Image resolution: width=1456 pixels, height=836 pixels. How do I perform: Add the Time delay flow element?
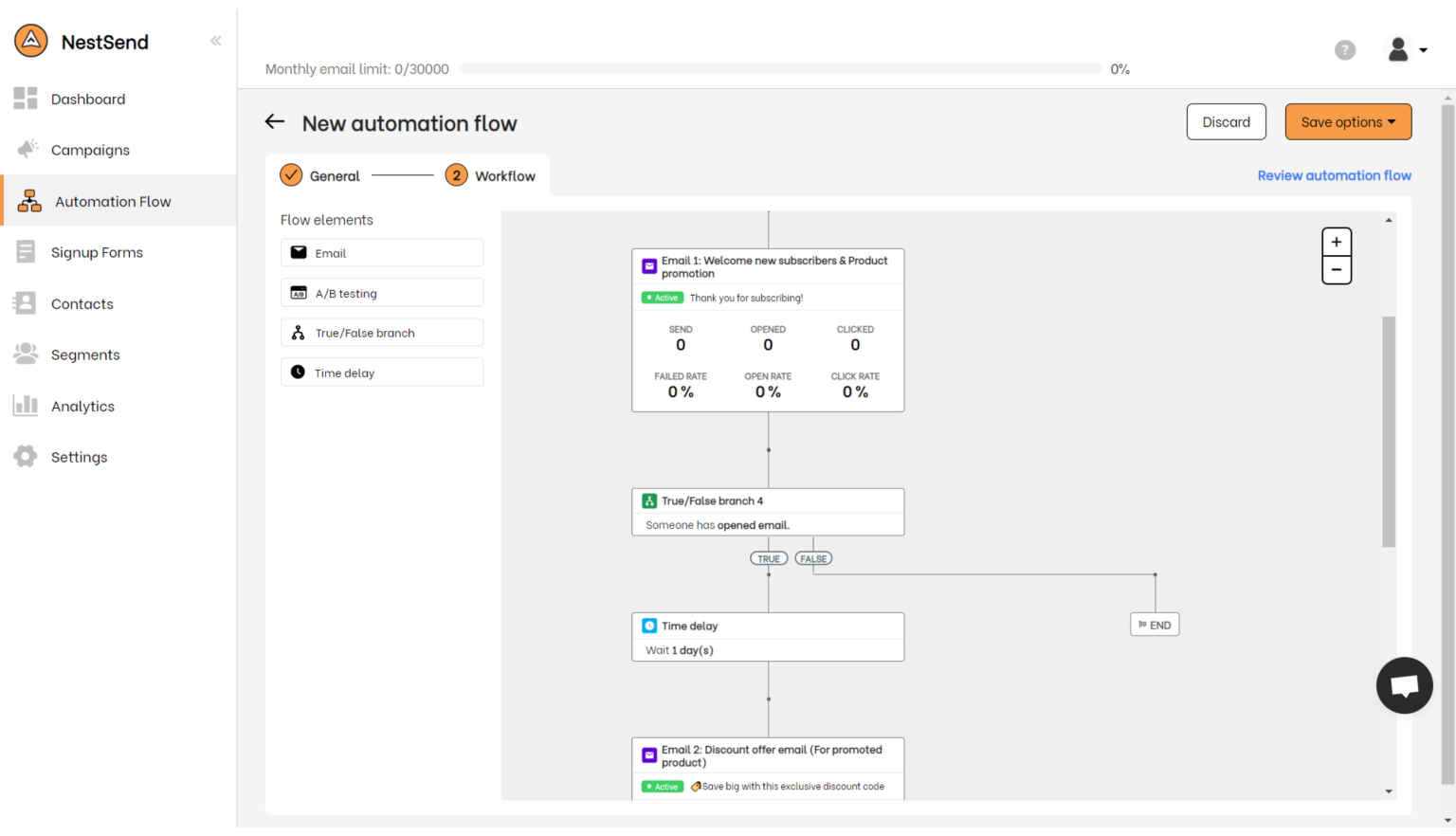point(382,373)
